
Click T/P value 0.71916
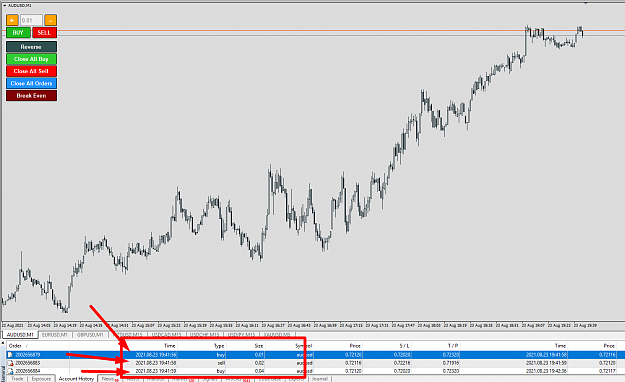point(451,363)
